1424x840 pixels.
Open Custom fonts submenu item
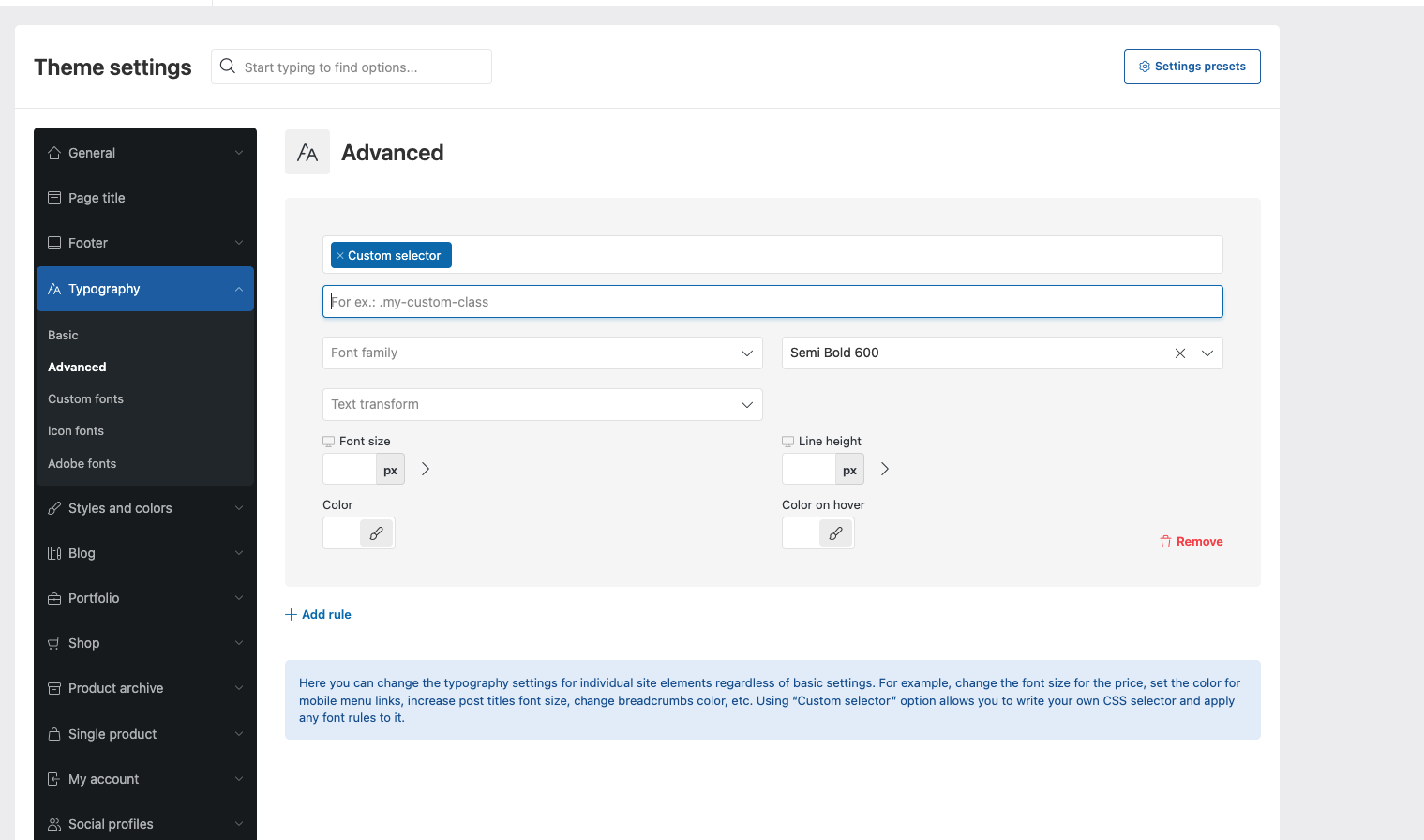tap(85, 399)
